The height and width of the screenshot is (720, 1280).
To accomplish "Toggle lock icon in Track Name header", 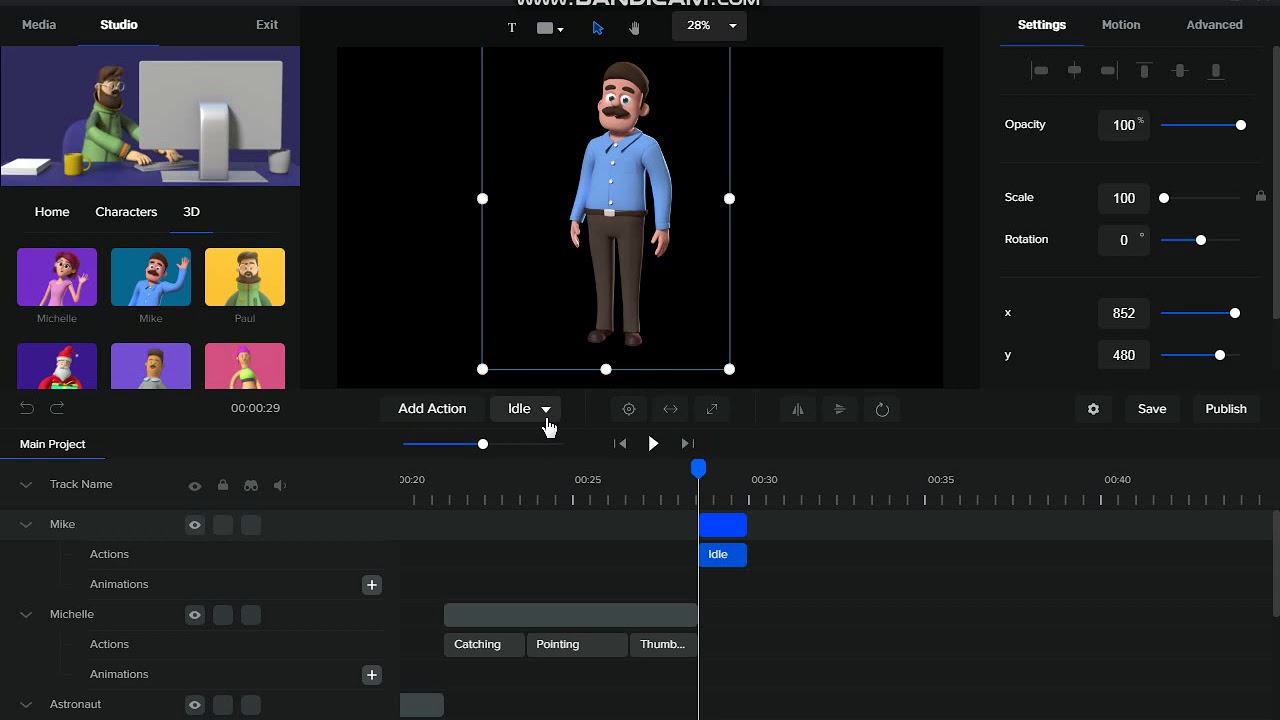I will tap(223, 485).
